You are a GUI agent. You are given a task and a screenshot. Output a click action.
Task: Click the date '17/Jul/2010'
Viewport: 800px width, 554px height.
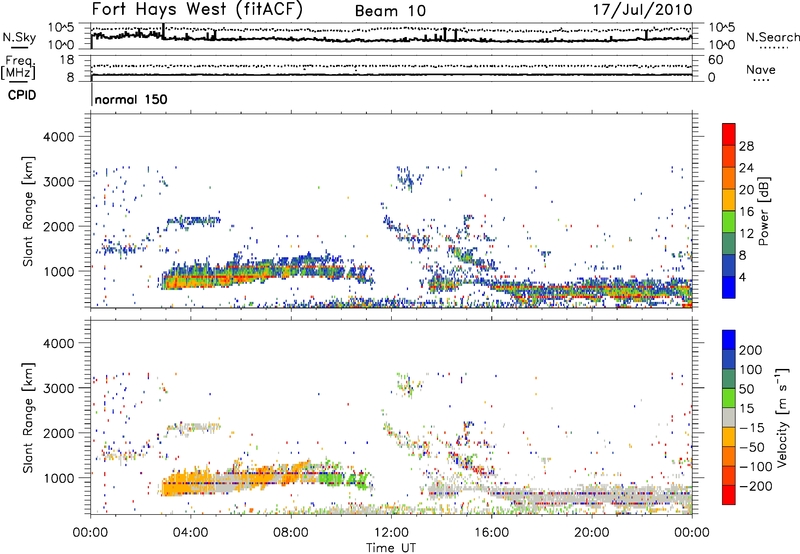point(643,10)
